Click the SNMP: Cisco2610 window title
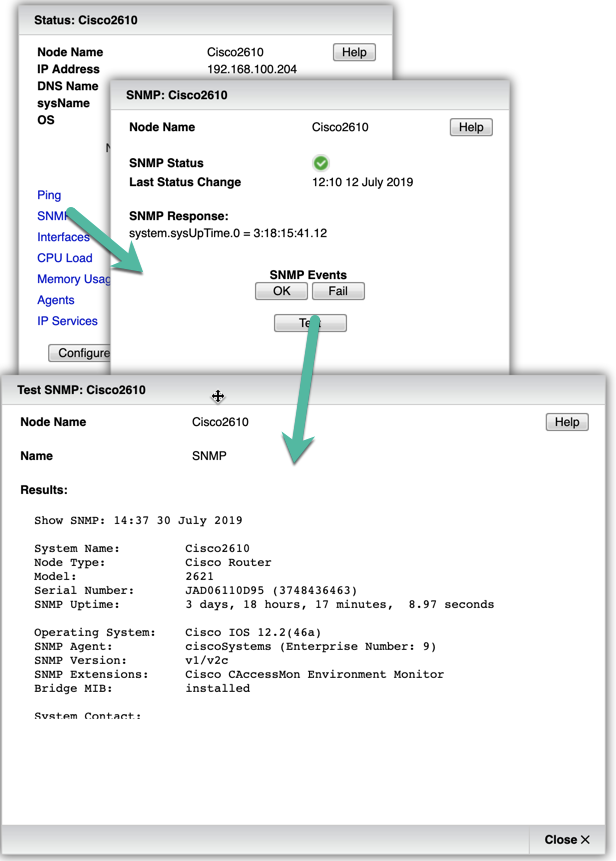 tap(176, 95)
